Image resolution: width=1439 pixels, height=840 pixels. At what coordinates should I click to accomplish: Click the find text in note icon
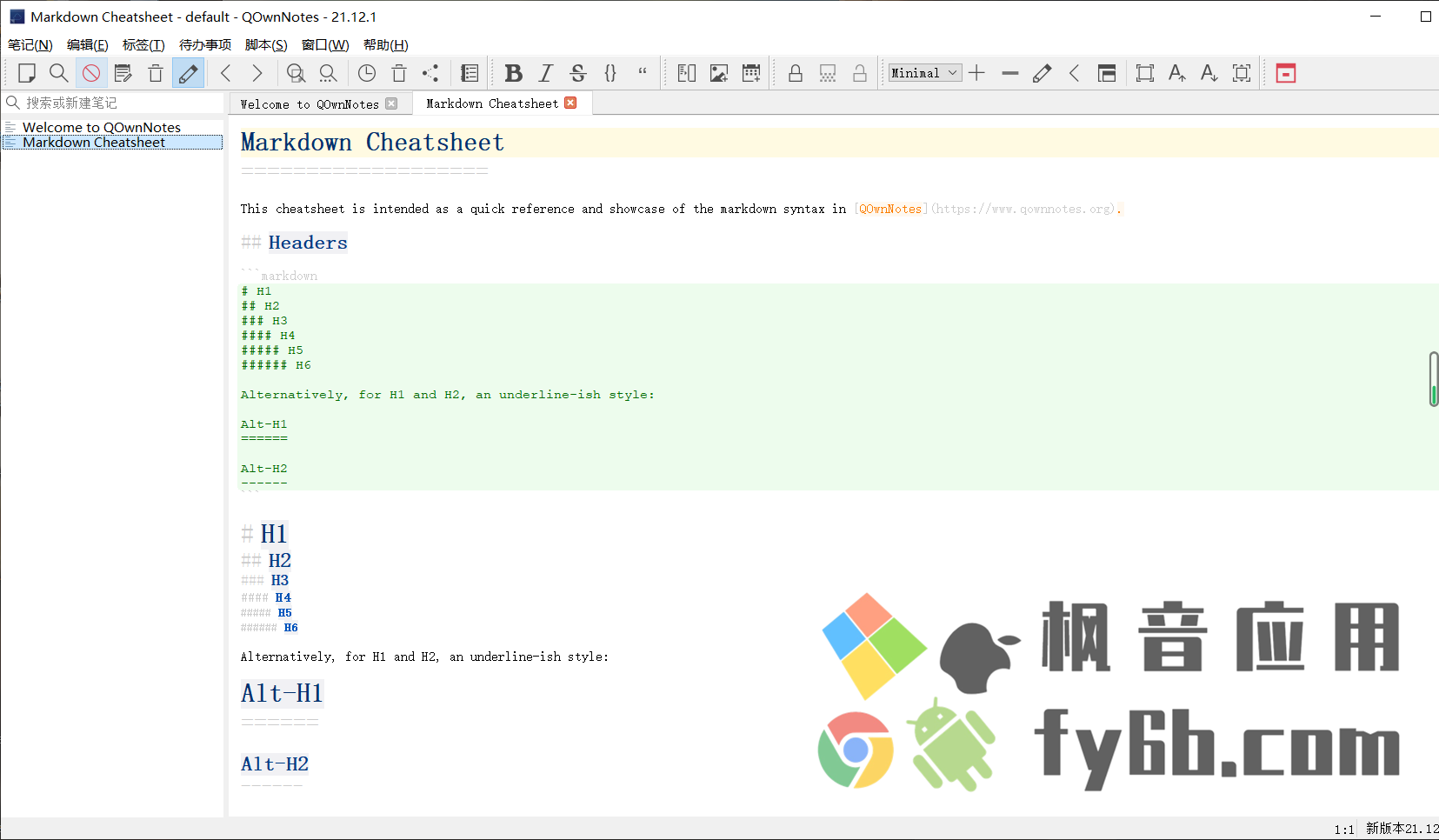point(296,73)
